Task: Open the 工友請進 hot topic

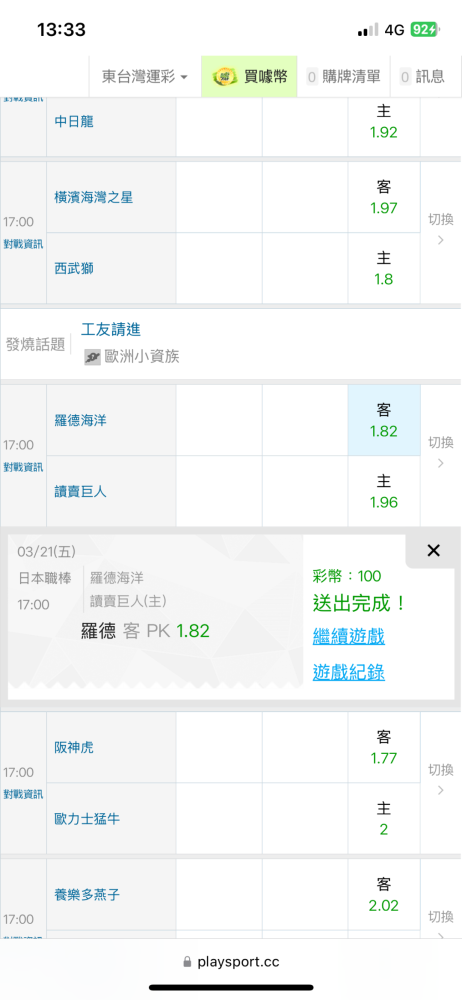Action: [110, 330]
